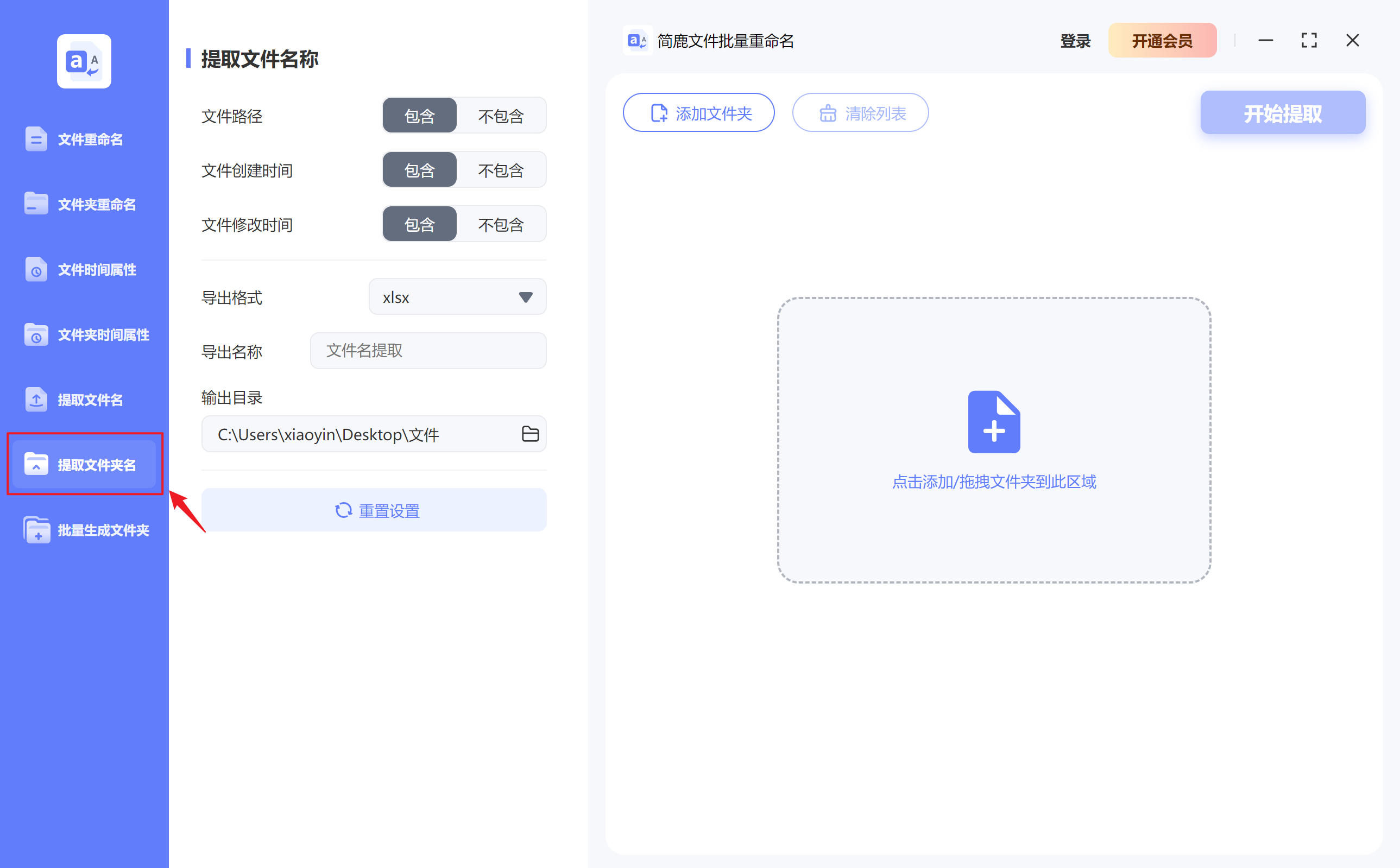
Task: Click the 登录 menu item
Action: point(1074,40)
